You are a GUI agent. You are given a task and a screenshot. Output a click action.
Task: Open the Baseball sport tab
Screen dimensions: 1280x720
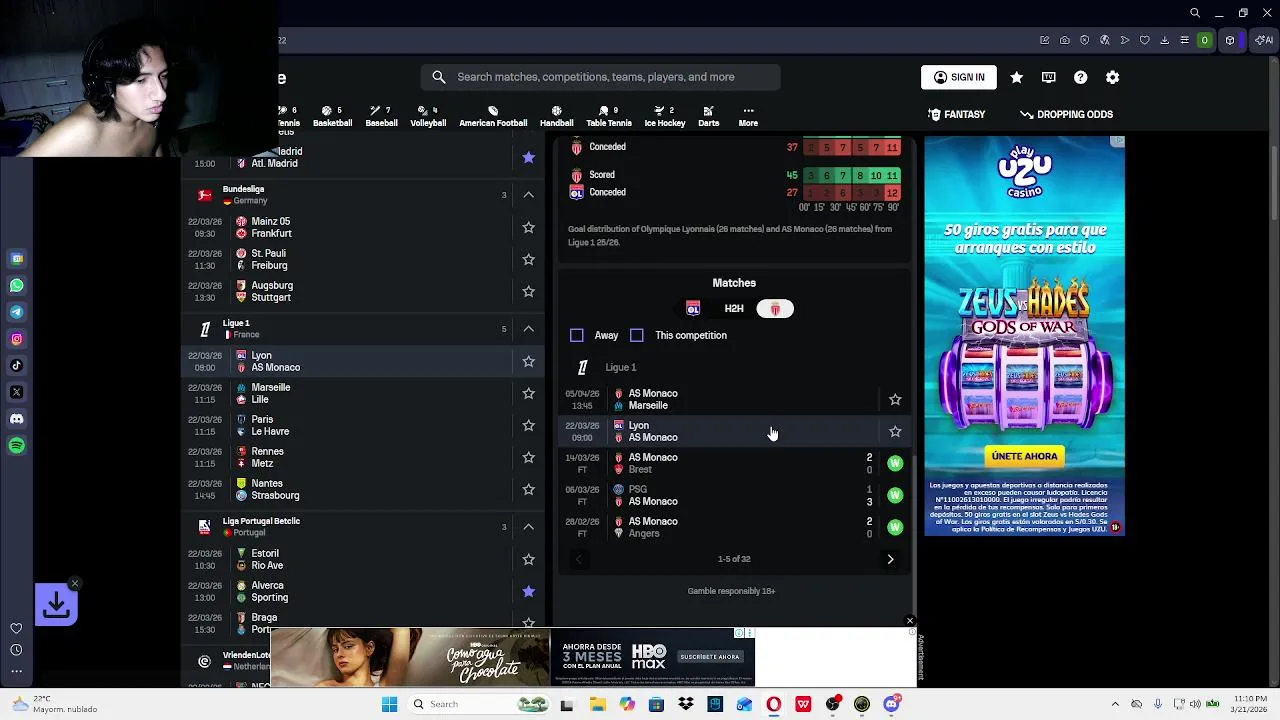(381, 116)
